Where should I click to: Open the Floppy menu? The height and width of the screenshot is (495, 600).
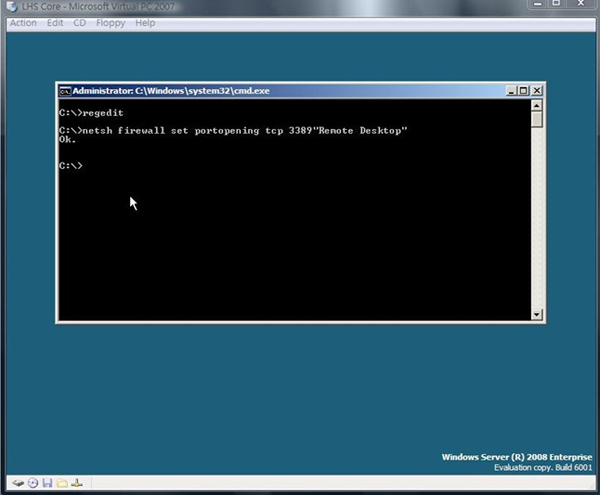[x=110, y=23]
